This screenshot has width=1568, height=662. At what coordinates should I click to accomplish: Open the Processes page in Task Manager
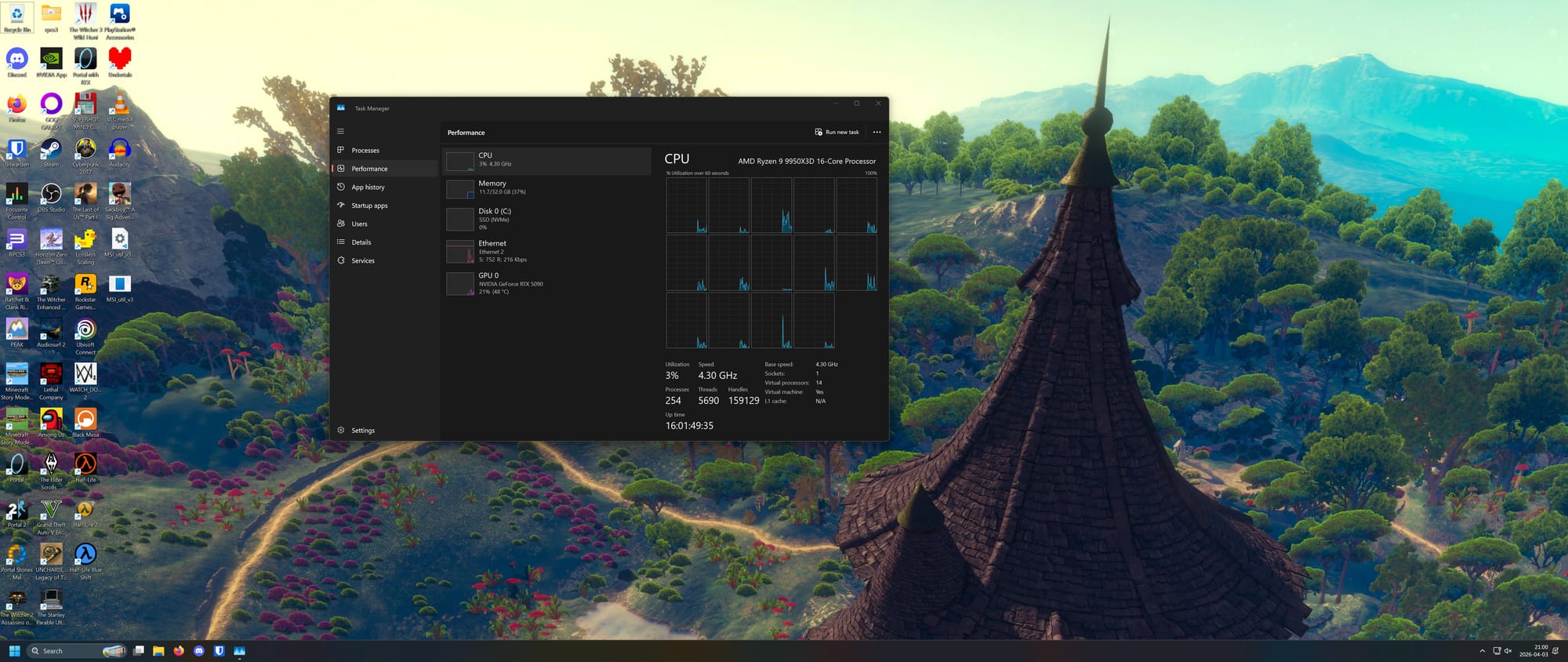365,151
